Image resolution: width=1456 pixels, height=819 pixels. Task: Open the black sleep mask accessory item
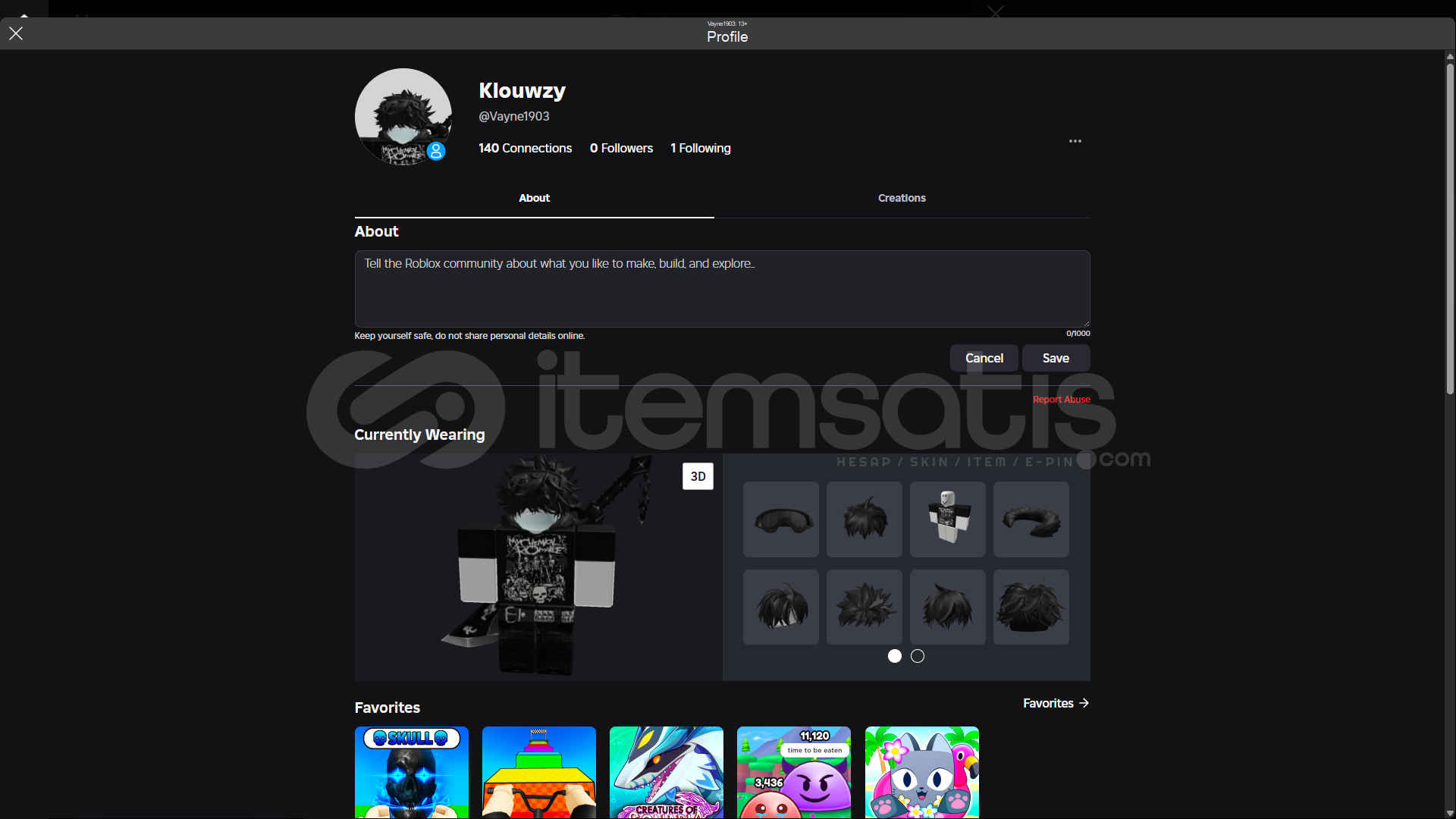tap(781, 519)
